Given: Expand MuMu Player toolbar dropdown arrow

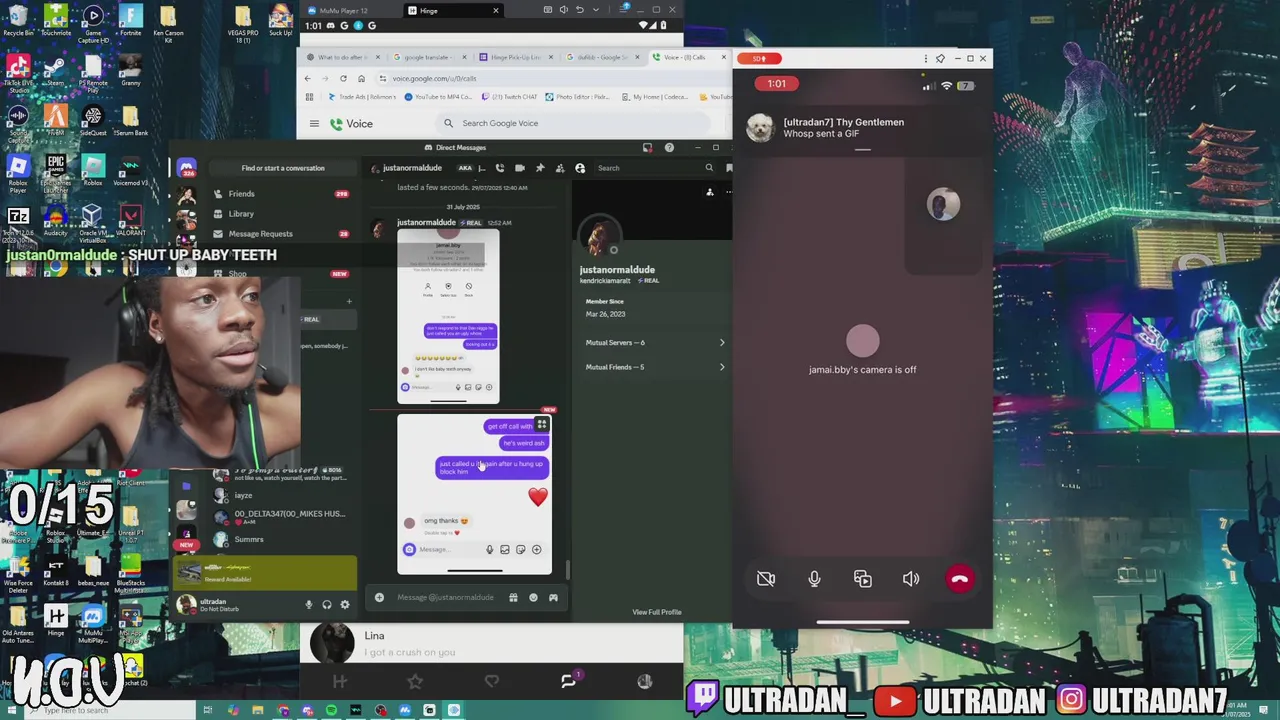Looking at the screenshot, I should [x=596, y=10].
